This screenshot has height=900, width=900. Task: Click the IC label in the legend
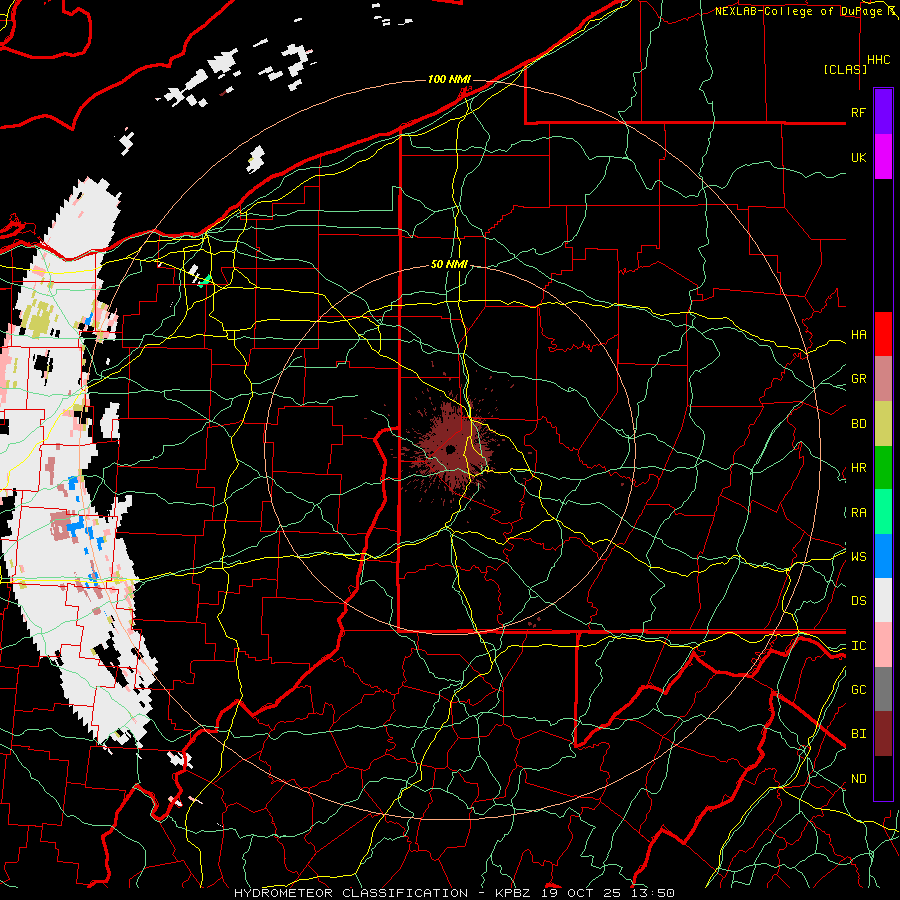(x=858, y=646)
